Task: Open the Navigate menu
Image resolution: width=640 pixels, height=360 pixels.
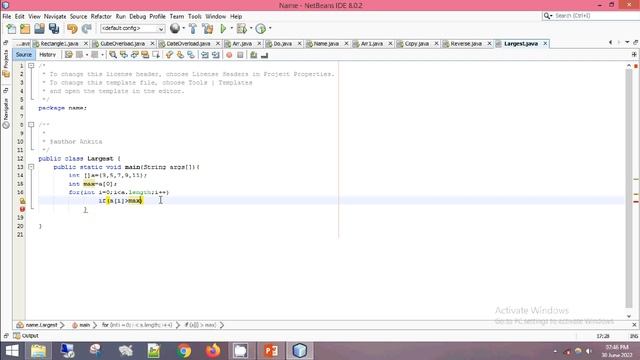Action: point(55,16)
